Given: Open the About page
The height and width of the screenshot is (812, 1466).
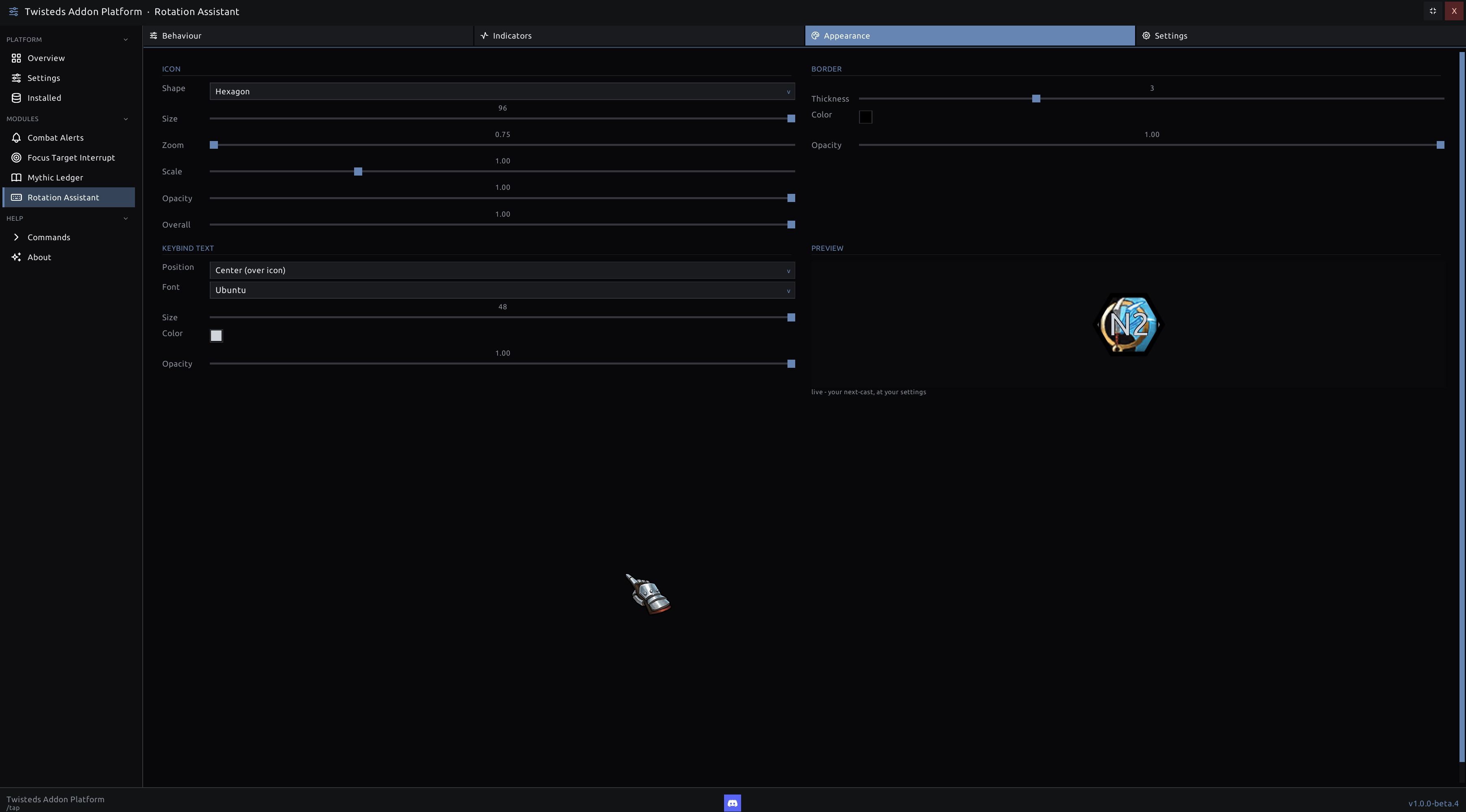Looking at the screenshot, I should tap(69, 257).
